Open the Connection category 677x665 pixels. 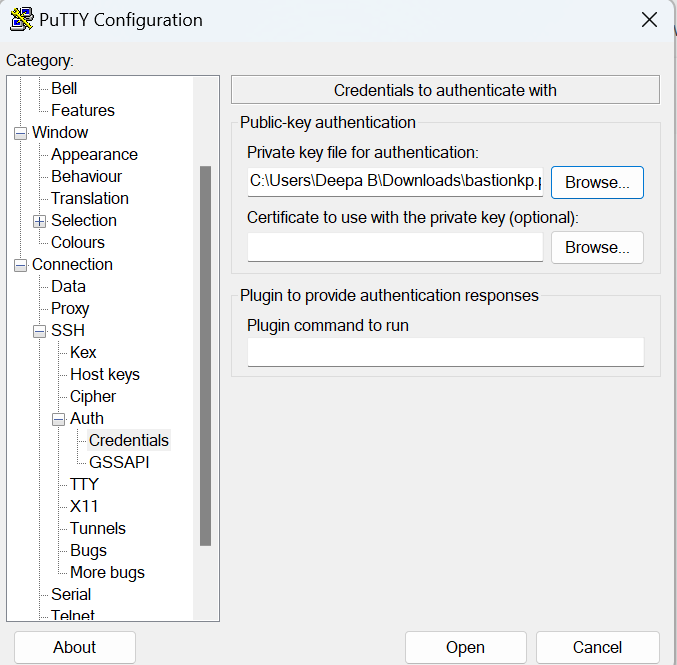click(72, 265)
